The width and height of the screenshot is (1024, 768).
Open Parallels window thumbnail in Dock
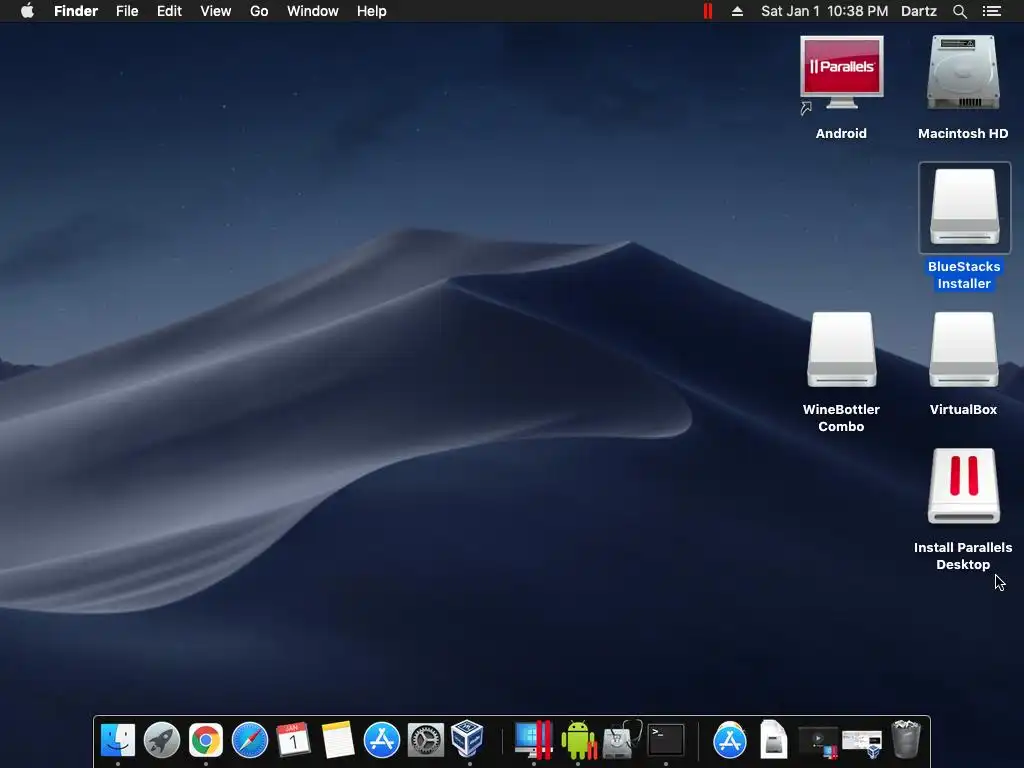tap(818, 743)
